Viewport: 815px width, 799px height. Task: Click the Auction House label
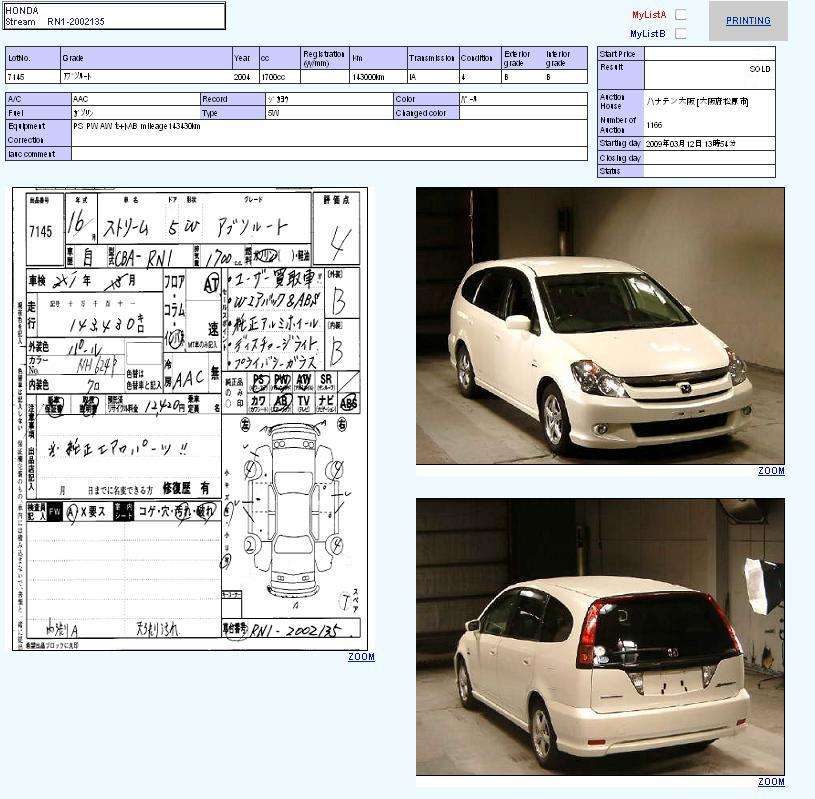(612, 101)
